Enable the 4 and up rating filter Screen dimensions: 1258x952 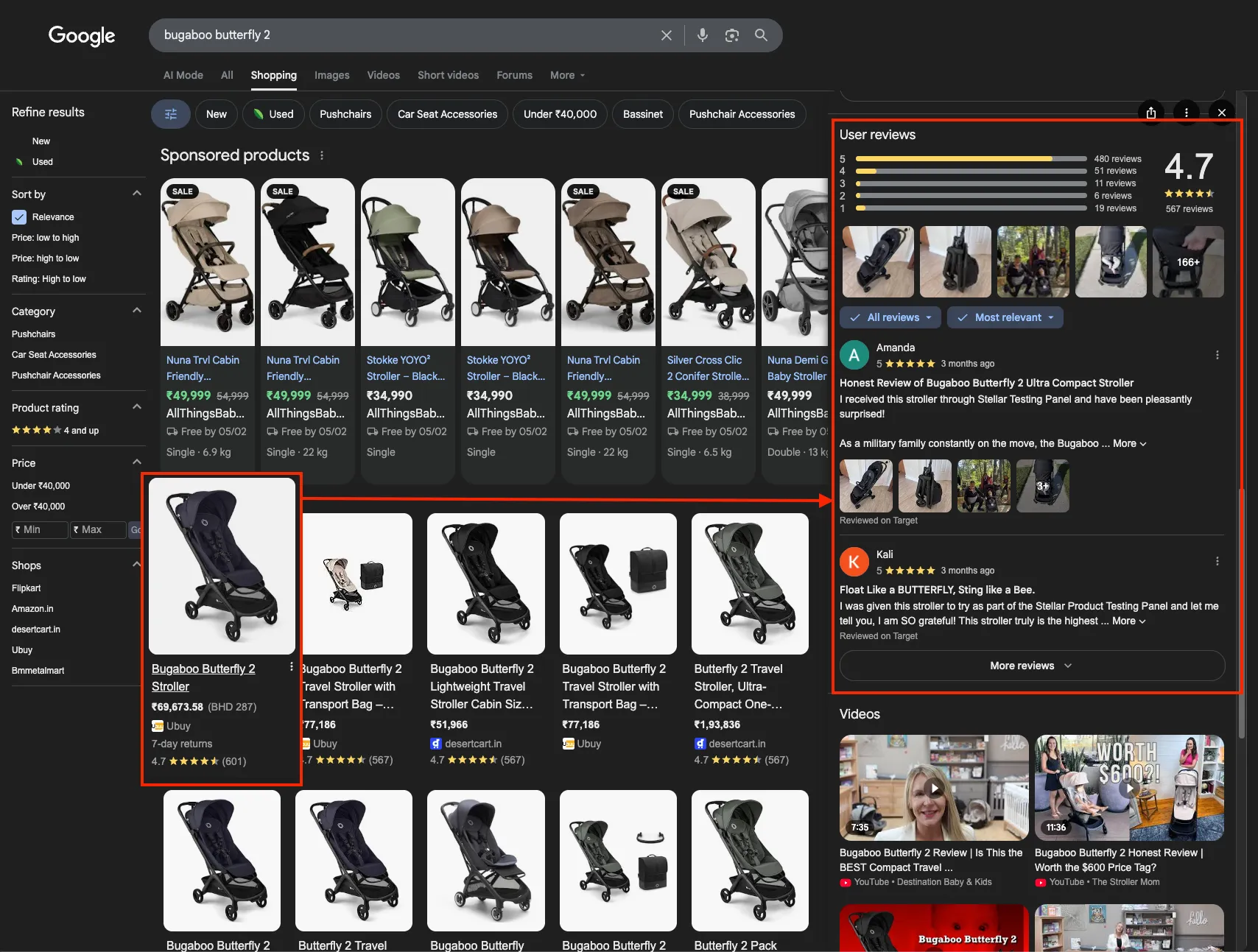[55, 430]
